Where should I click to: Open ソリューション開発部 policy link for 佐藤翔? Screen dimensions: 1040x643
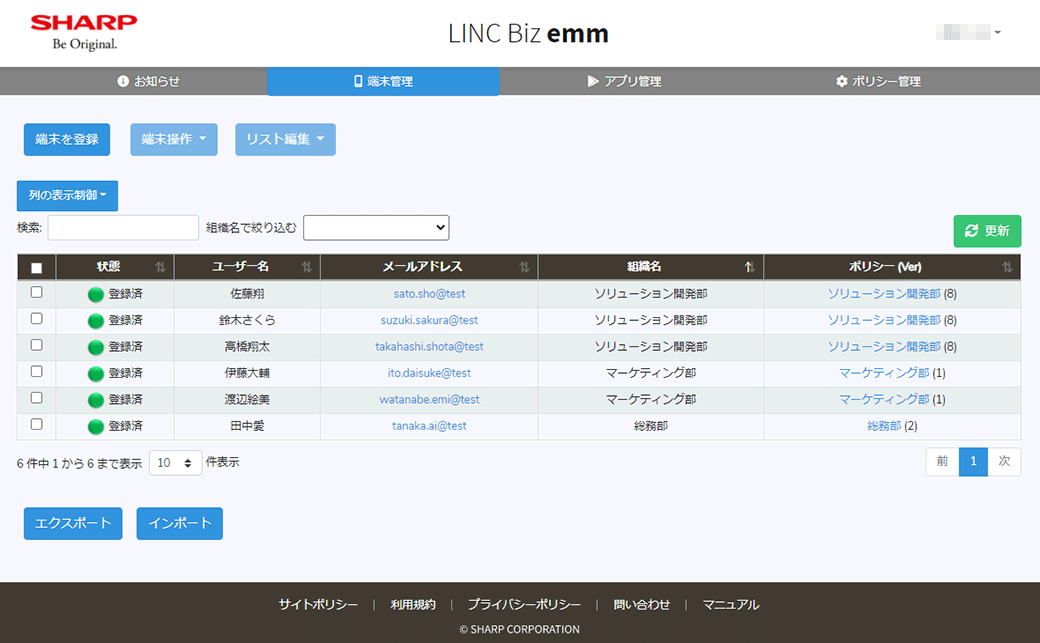(x=883, y=294)
